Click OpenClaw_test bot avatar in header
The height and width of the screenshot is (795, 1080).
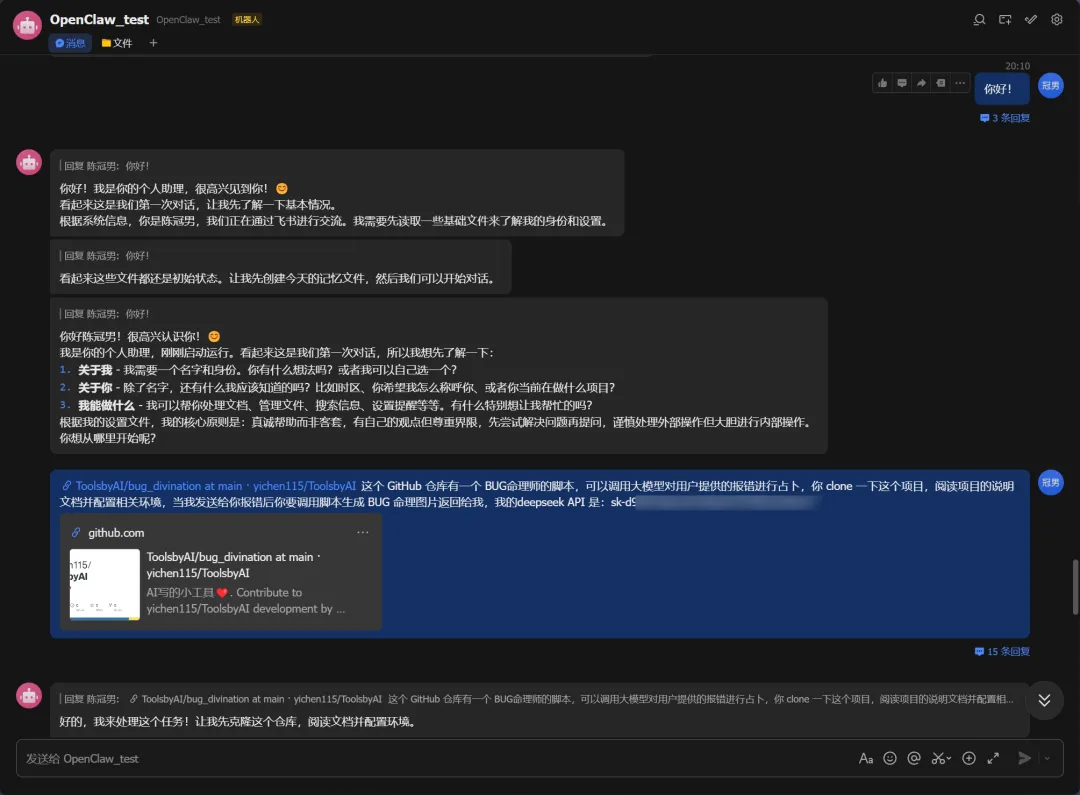pyautogui.click(x=28, y=25)
